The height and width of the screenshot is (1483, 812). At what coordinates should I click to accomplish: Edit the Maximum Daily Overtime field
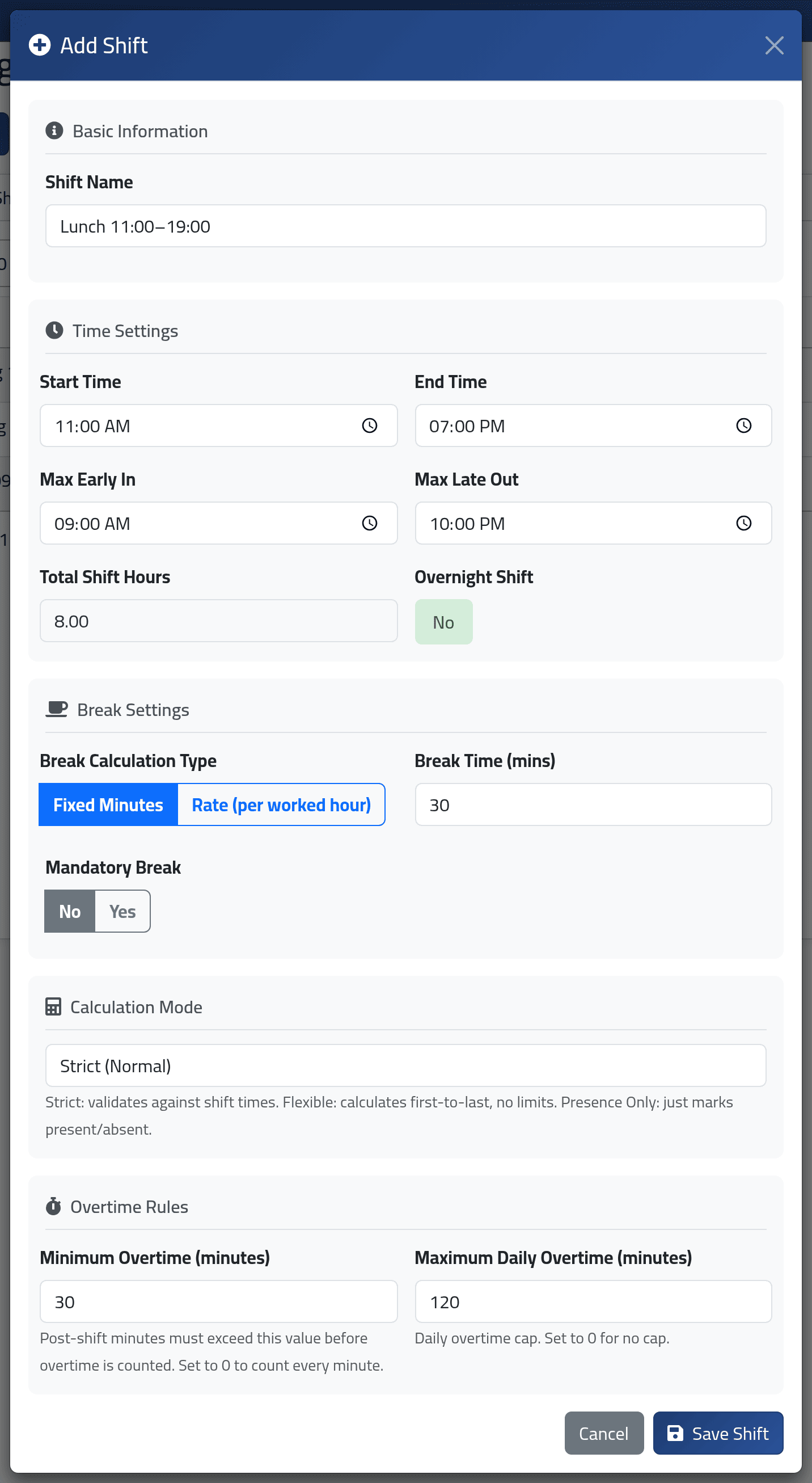click(x=593, y=1301)
